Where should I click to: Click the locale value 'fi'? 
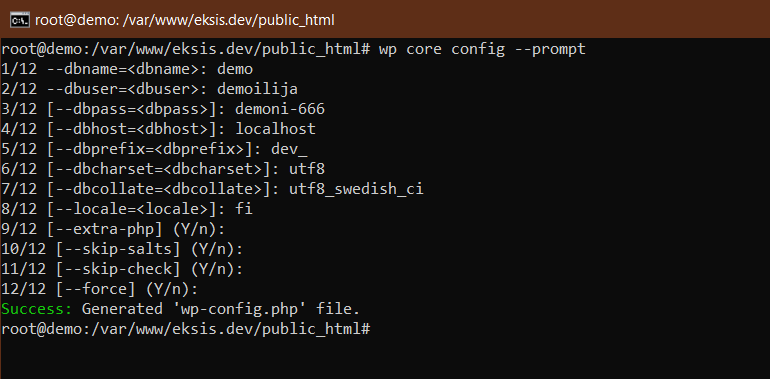click(x=244, y=209)
